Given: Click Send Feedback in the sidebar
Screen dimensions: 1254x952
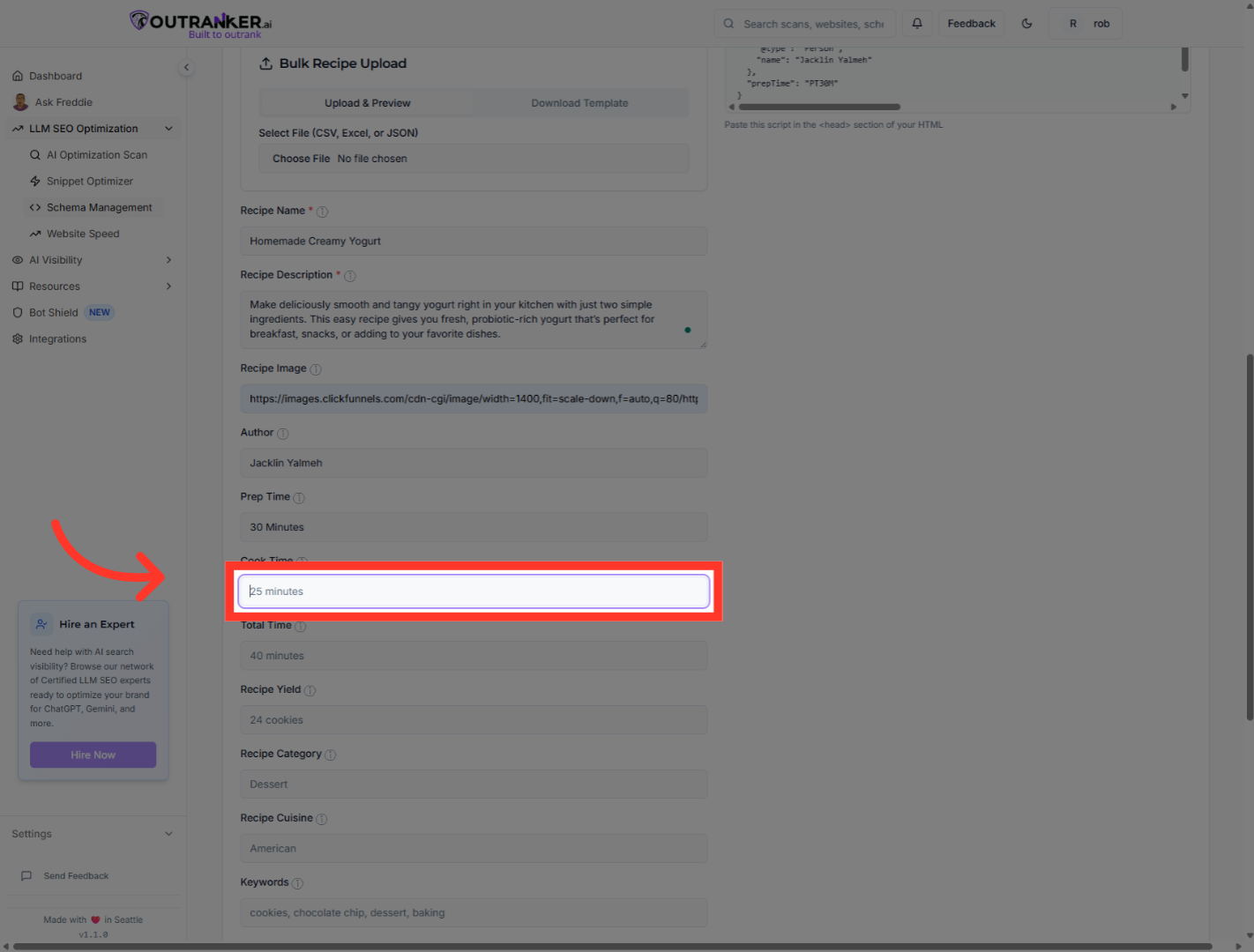Looking at the screenshot, I should tap(76, 876).
